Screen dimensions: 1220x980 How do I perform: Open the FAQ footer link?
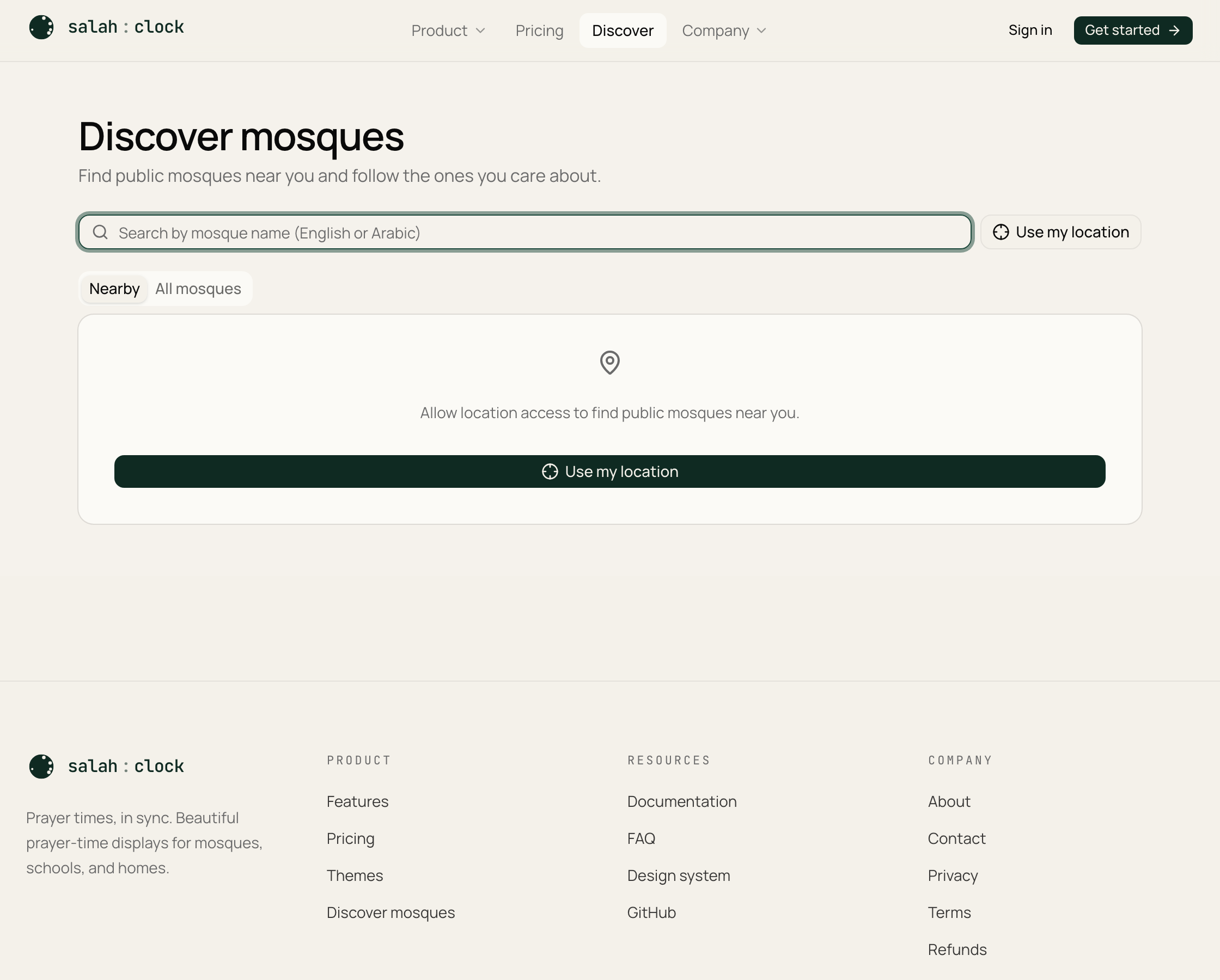tap(641, 838)
